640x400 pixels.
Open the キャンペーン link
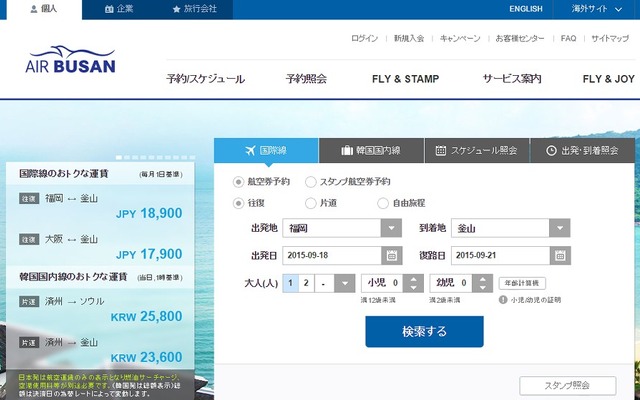[460, 38]
